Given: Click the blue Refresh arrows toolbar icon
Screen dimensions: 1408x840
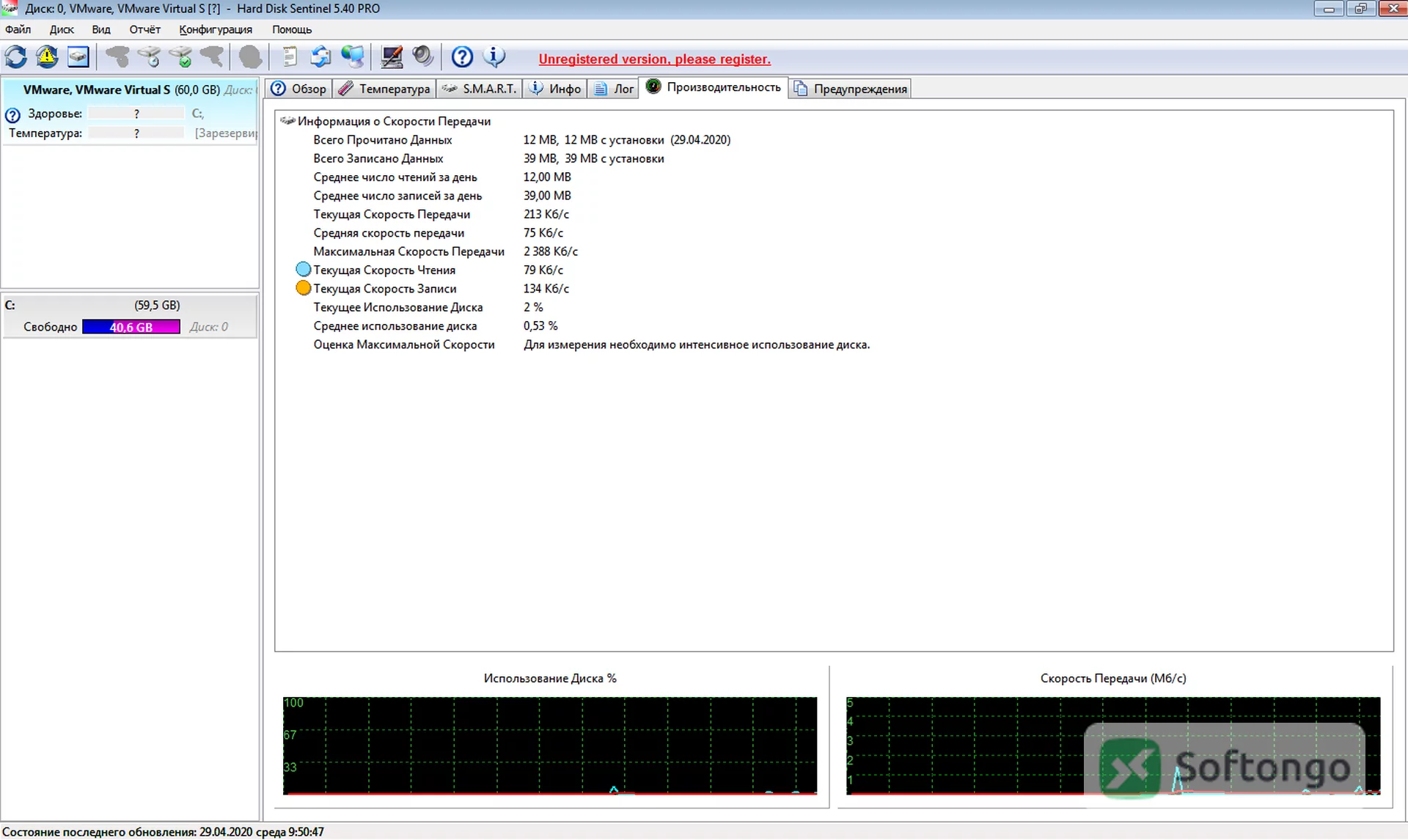Looking at the screenshot, I should pyautogui.click(x=15, y=56).
